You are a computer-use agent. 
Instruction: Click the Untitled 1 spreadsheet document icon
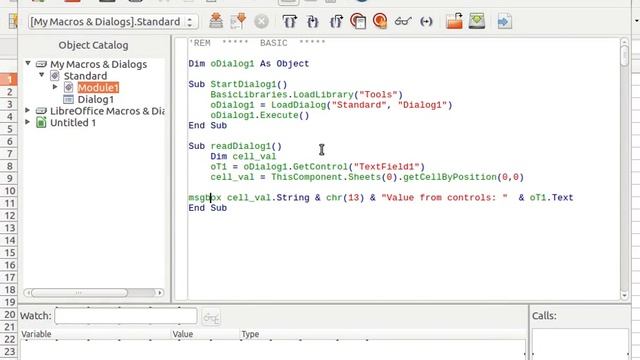[x=41, y=122]
